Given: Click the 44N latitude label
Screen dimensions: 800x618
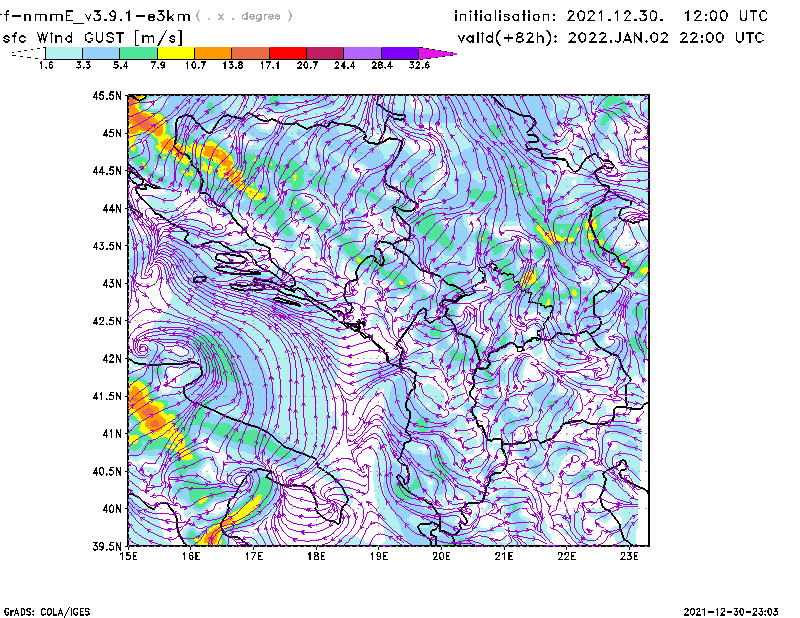Looking at the screenshot, I should (x=112, y=208).
